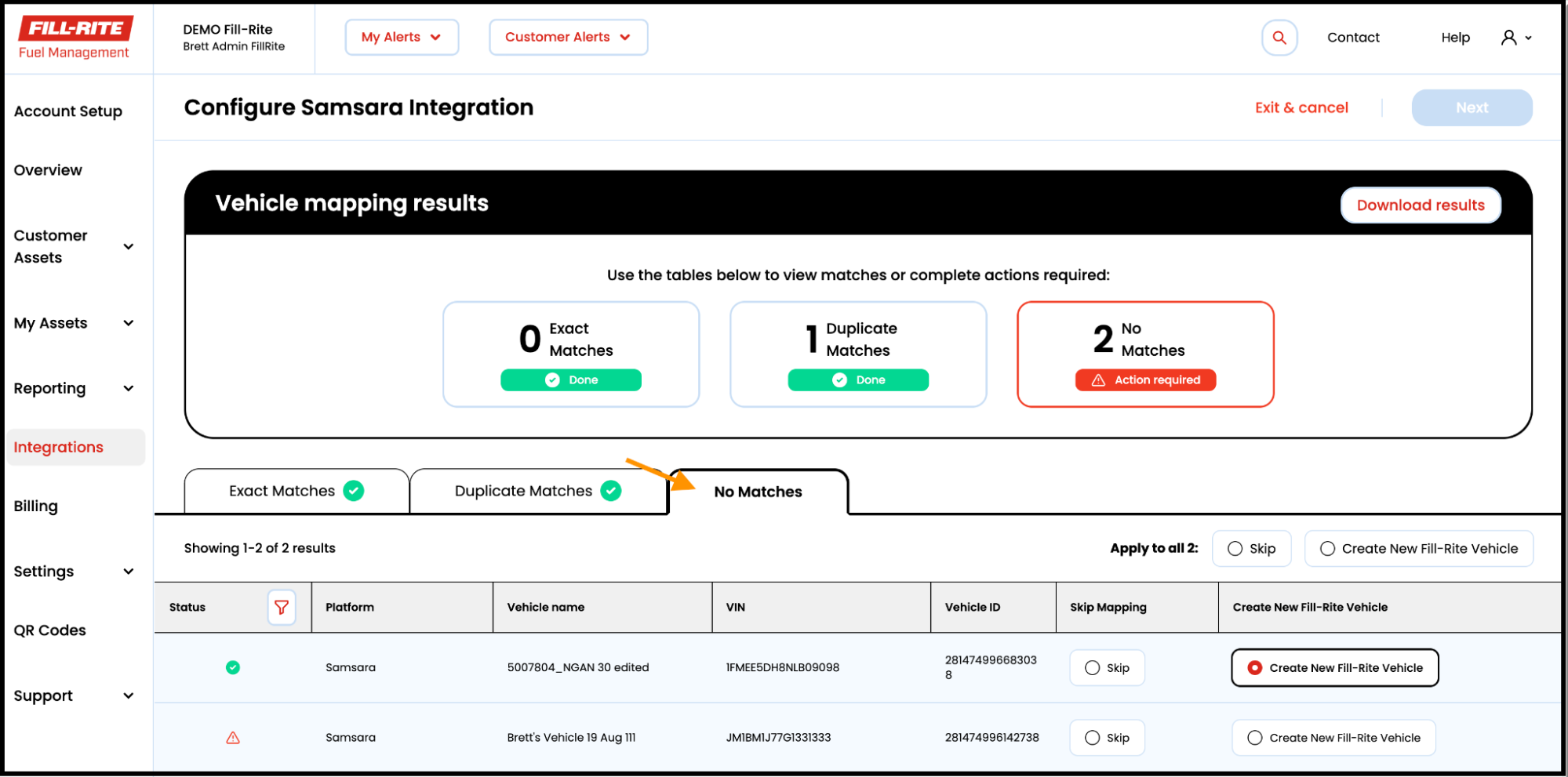Viewport: 1568px width, 777px height.
Task: Open the Customer Alerts dropdown
Action: pyautogui.click(x=568, y=37)
